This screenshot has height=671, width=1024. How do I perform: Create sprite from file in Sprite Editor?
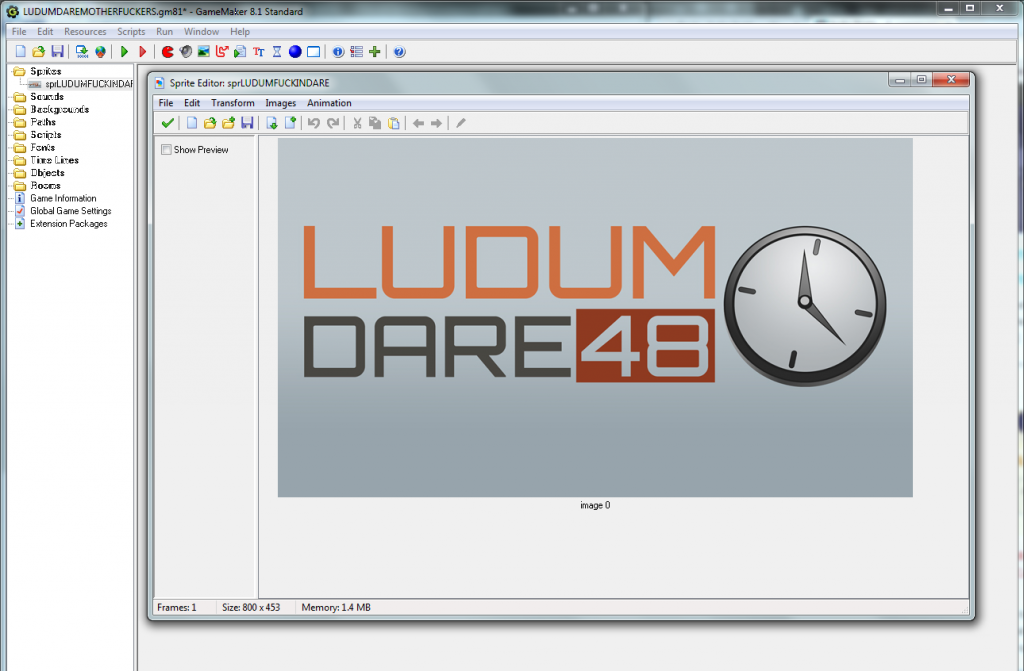210,123
